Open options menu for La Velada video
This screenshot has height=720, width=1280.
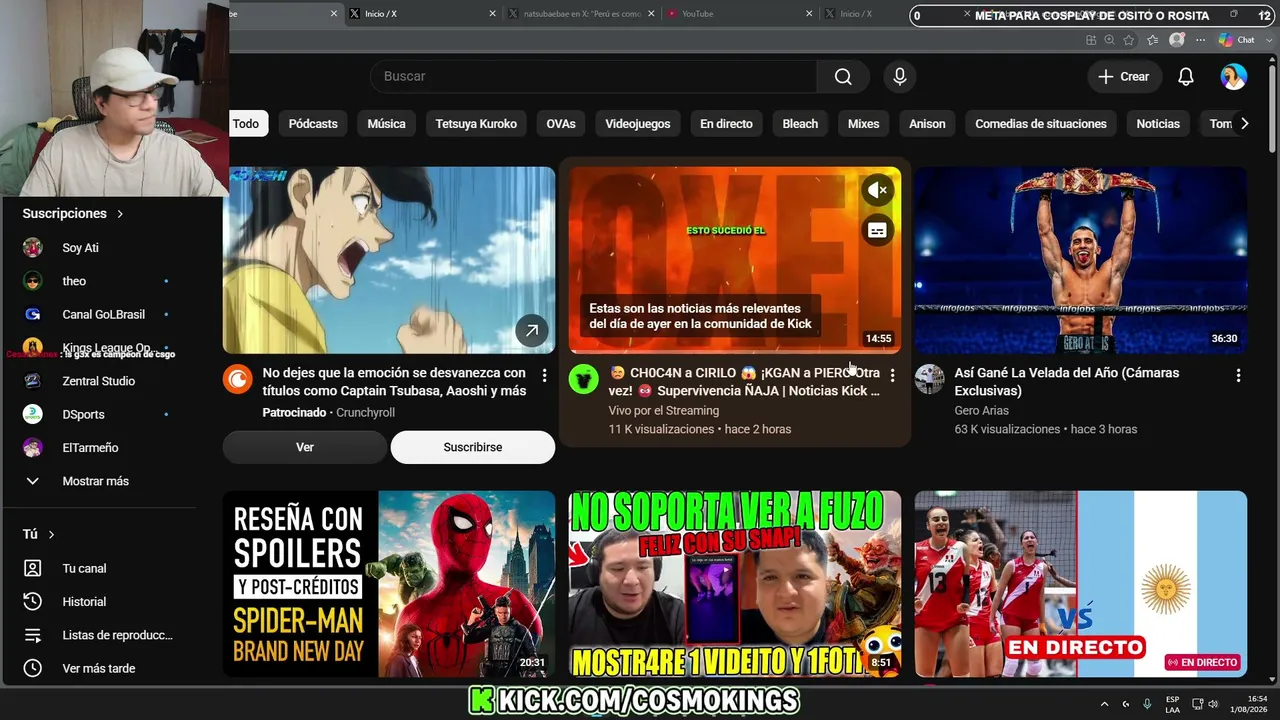coord(1238,375)
